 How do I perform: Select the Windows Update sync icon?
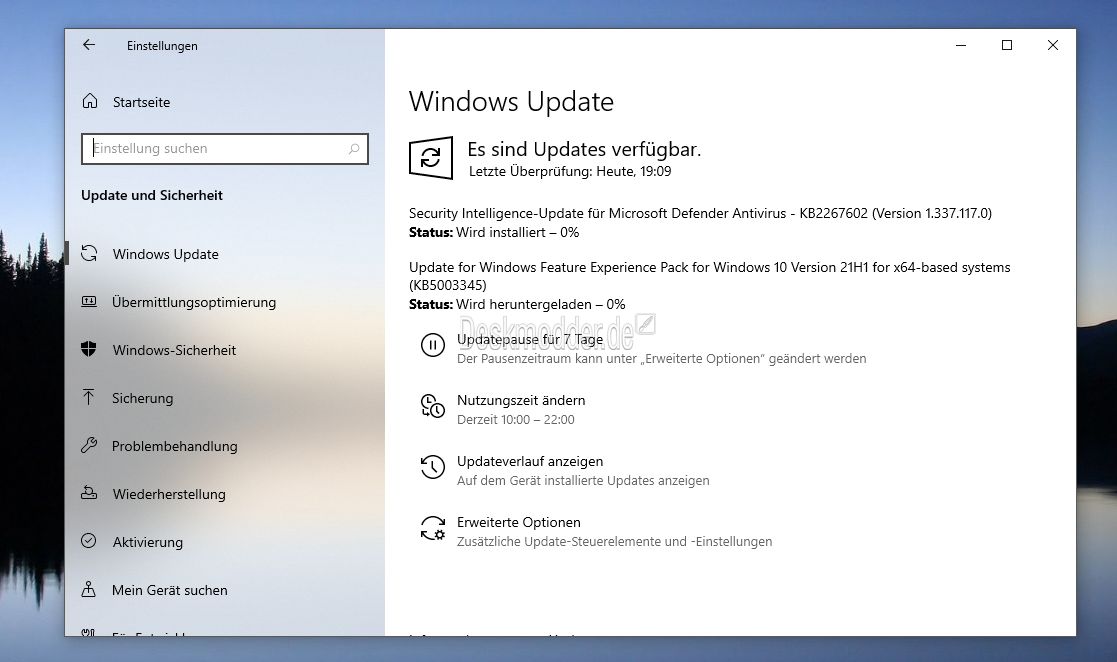coord(89,253)
